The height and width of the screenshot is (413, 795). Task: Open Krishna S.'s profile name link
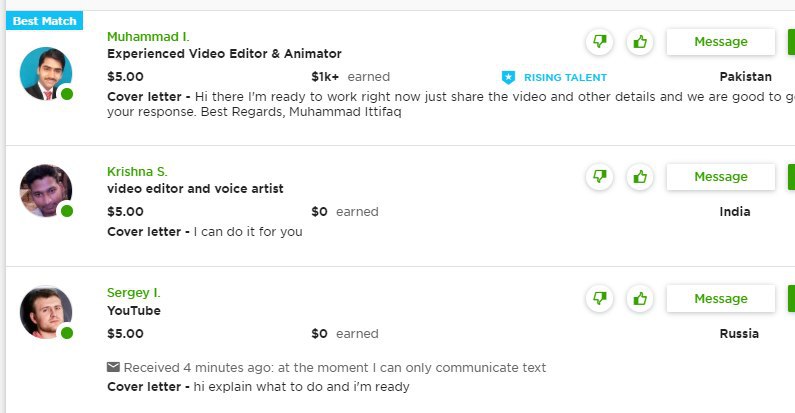(137, 172)
